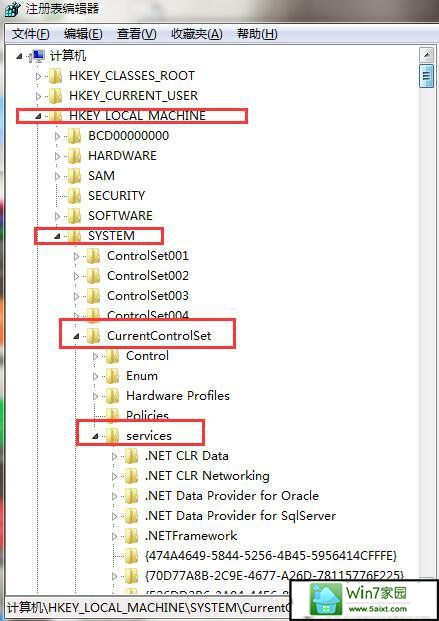Collapse the SYSTEM key
The image size is (439, 621).
coord(57,236)
